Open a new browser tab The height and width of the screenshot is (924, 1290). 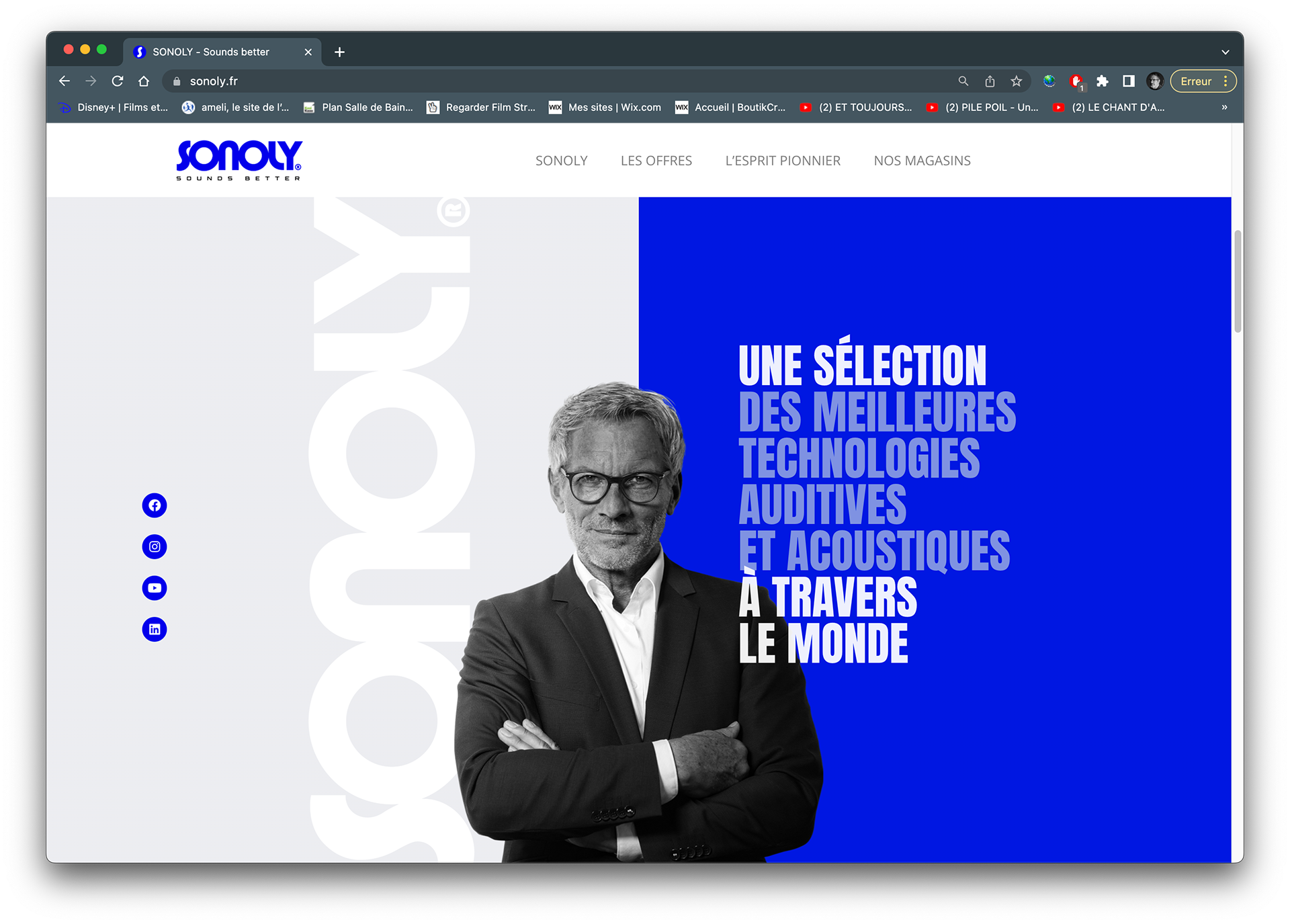340,52
